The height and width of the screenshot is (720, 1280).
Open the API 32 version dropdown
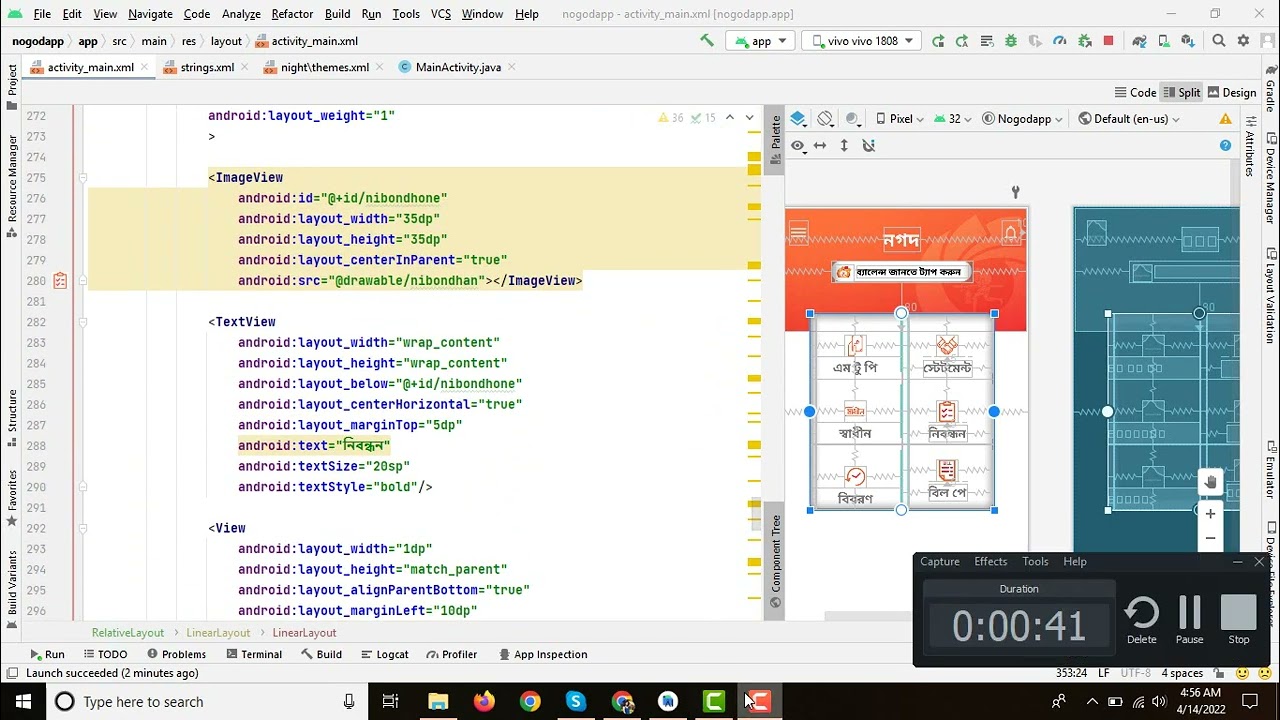[x=953, y=118]
